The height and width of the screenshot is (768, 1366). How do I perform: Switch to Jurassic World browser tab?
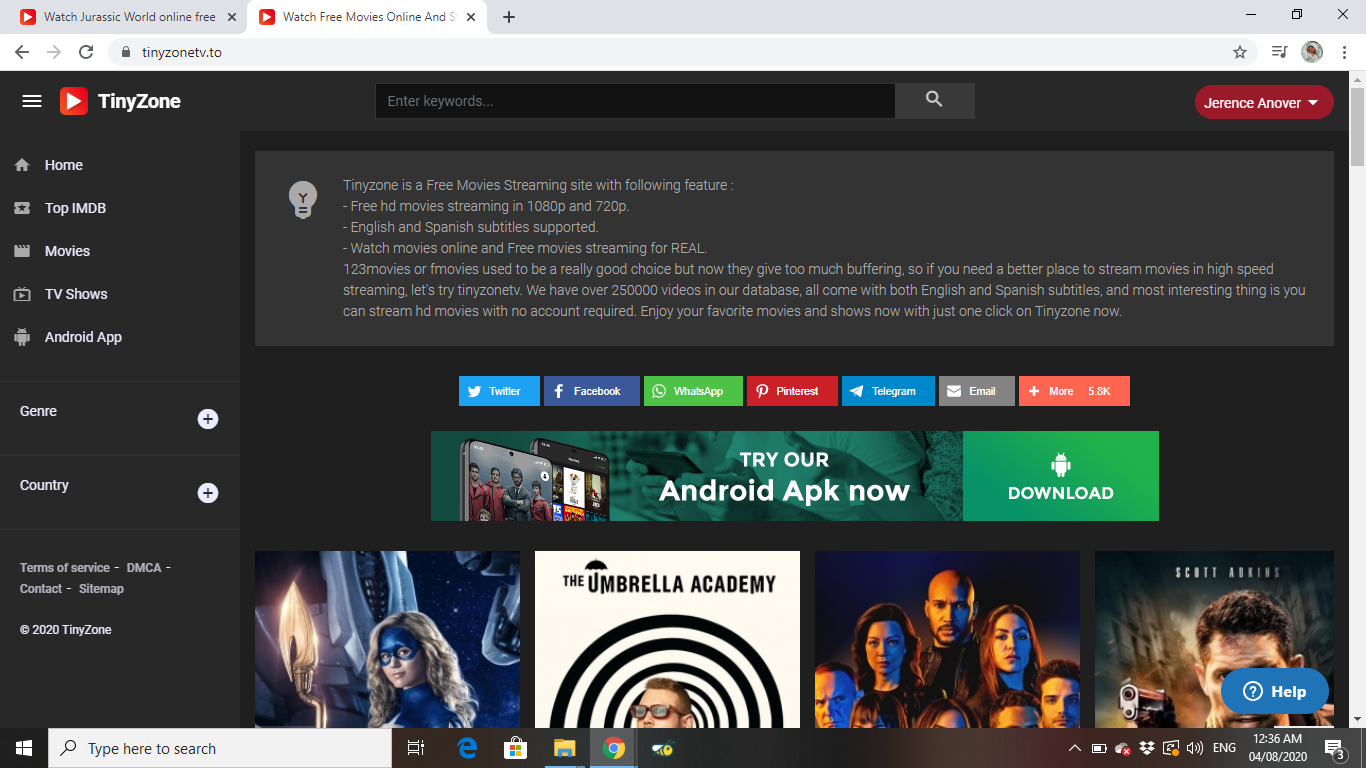coord(129,17)
